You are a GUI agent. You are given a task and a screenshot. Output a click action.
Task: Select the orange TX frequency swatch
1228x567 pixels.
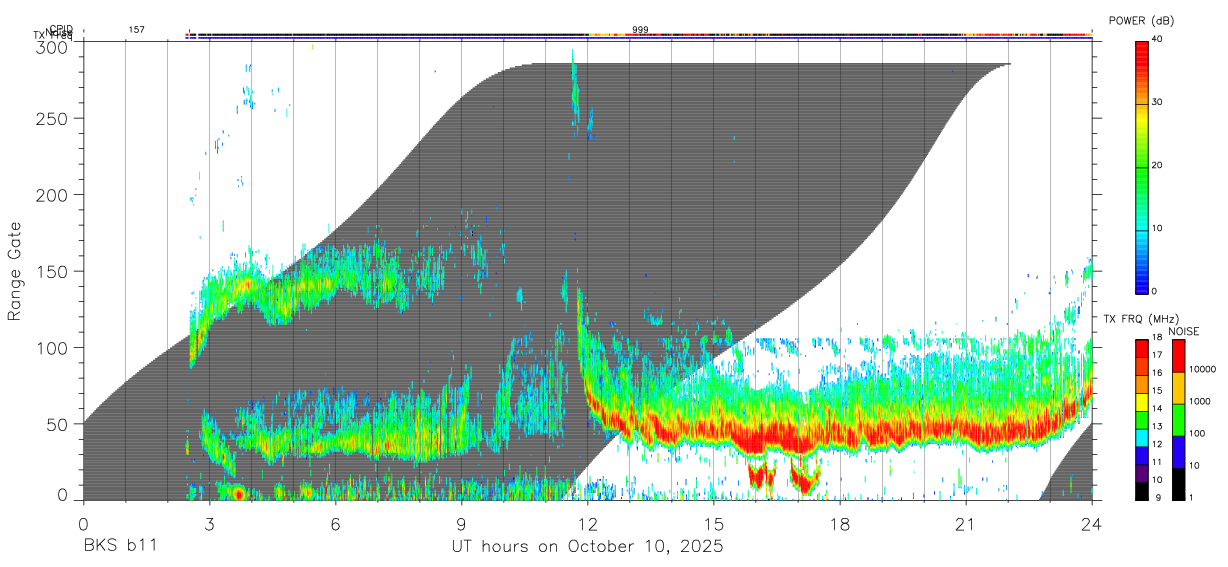[1142, 383]
